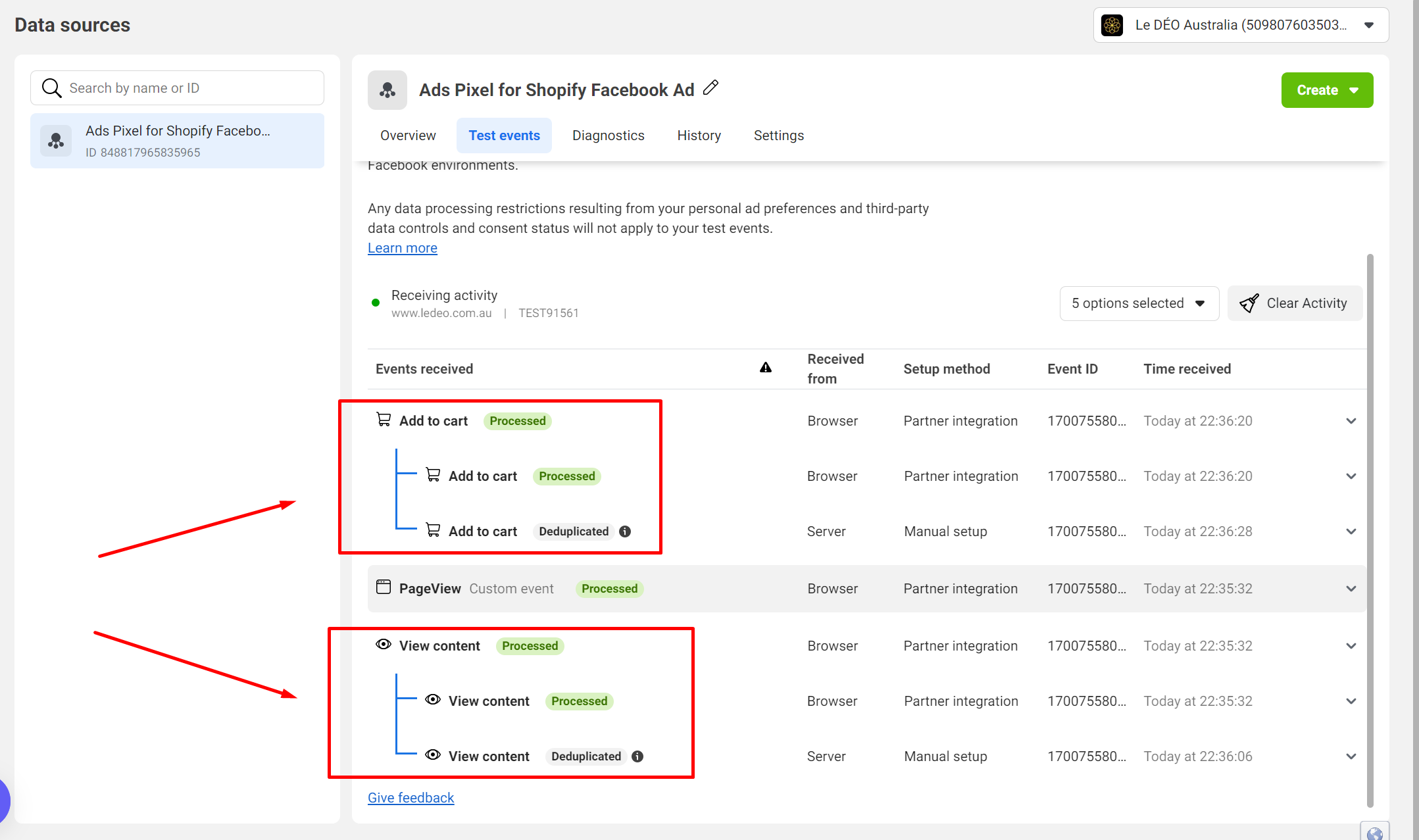This screenshot has width=1419, height=840.
Task: Click the eye icon of the nested Browser View content row
Action: [x=433, y=700]
